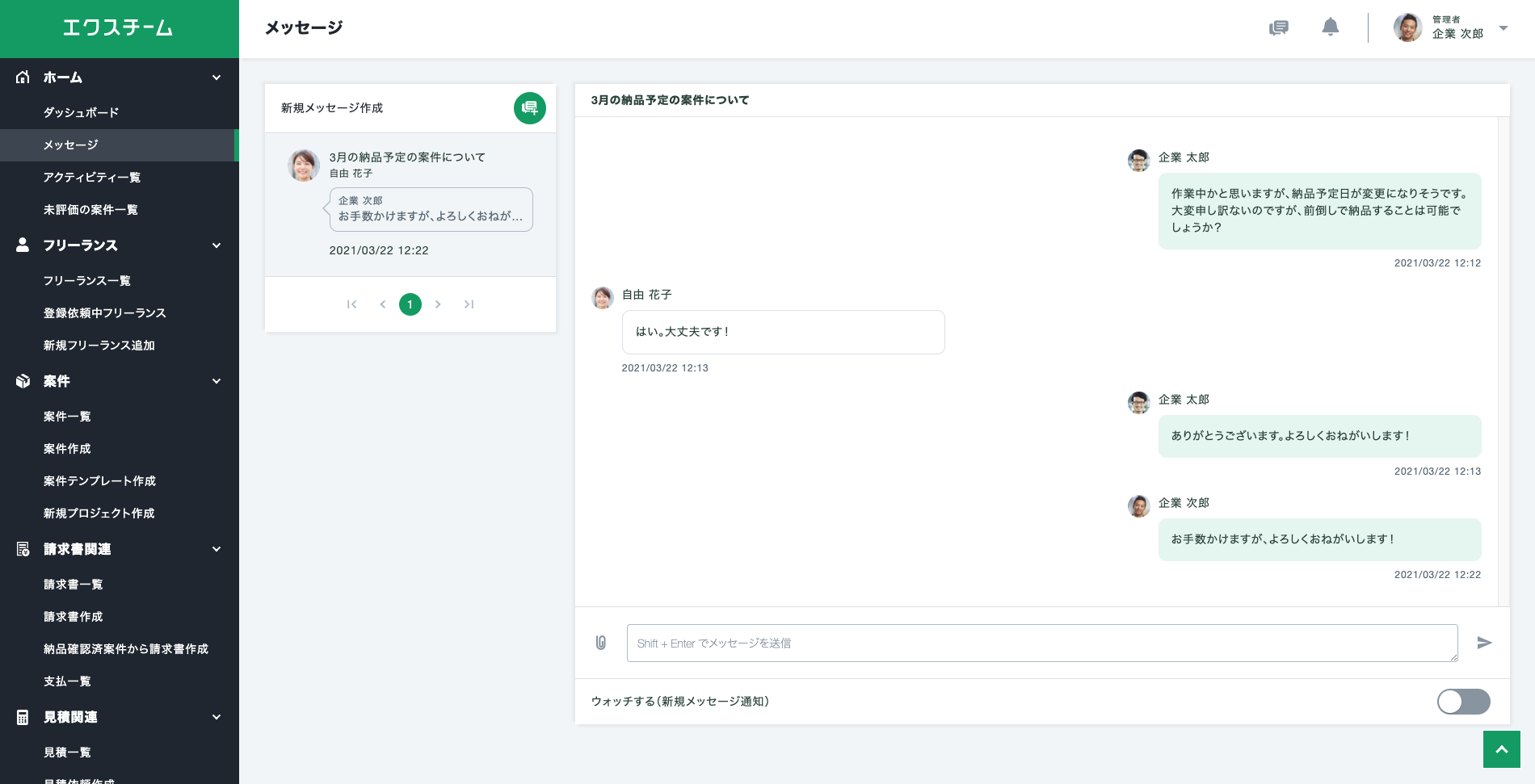1535x784 pixels.
Task: Open 案件一覧 in the sidebar
Action: tap(67, 417)
